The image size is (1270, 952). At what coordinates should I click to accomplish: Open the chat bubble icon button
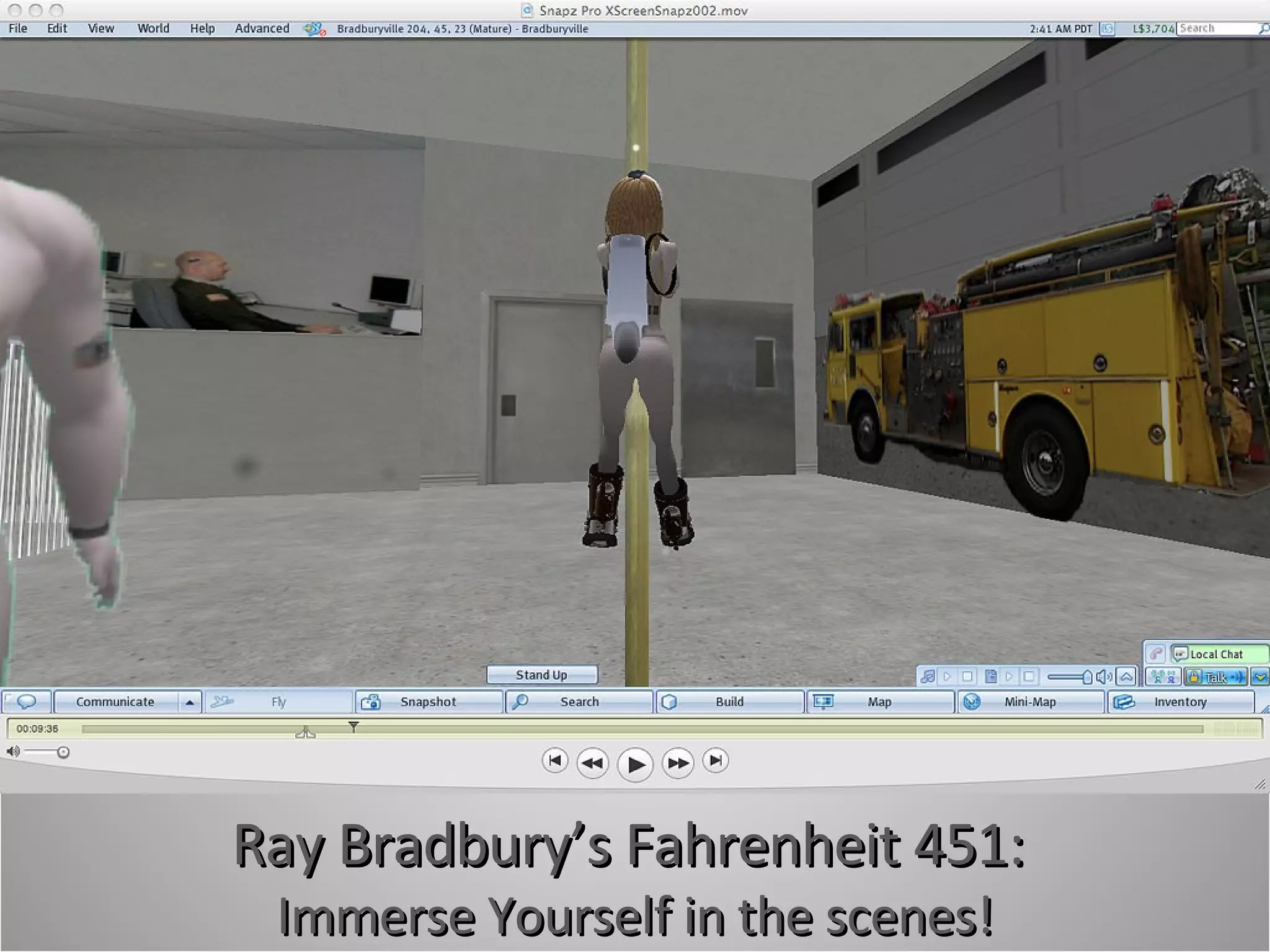tap(27, 702)
